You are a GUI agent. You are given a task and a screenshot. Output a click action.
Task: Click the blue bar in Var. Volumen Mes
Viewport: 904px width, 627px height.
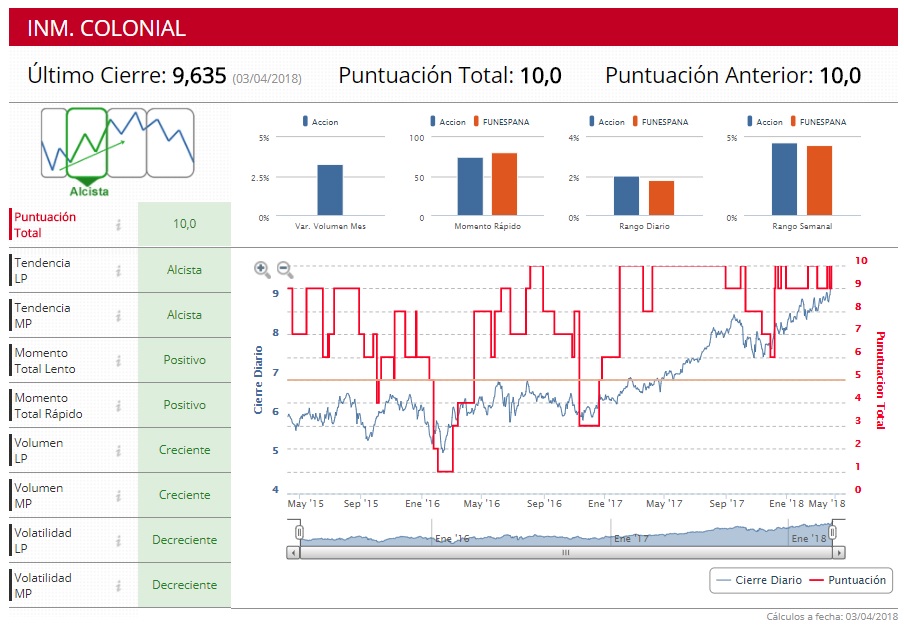click(330, 190)
